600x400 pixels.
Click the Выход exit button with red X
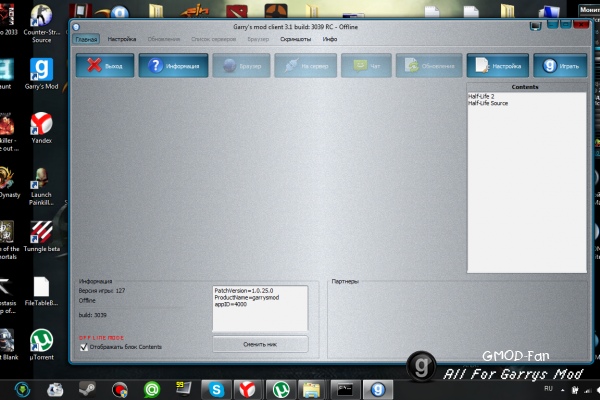coord(105,66)
